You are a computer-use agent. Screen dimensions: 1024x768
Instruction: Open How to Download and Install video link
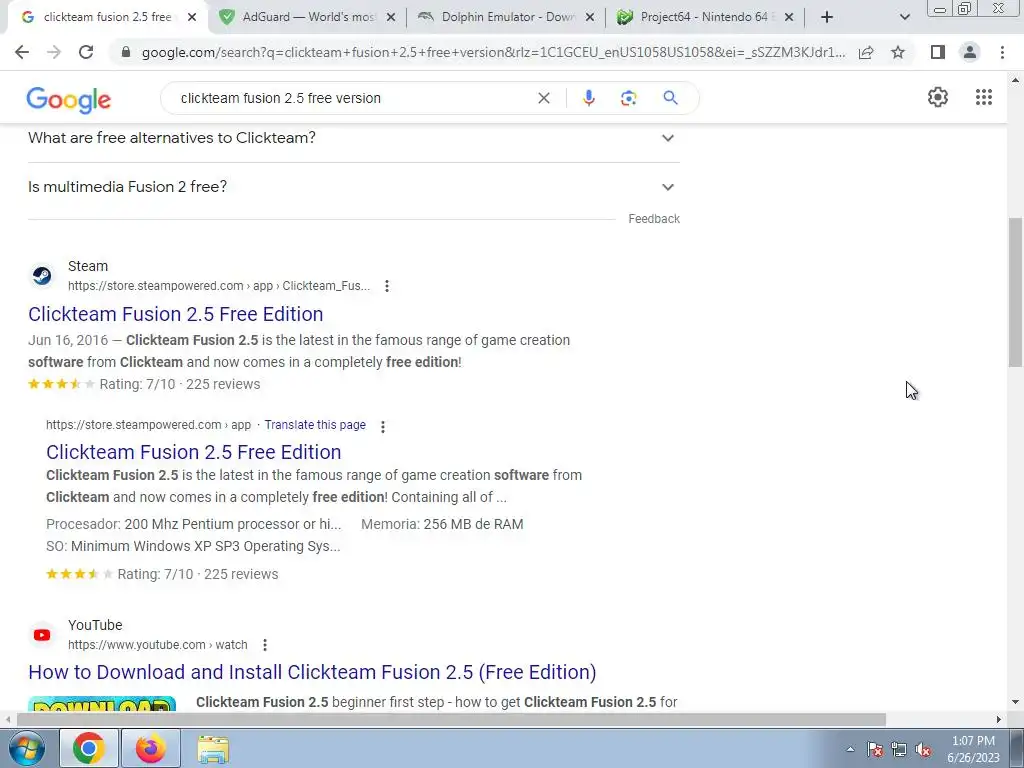click(x=312, y=672)
